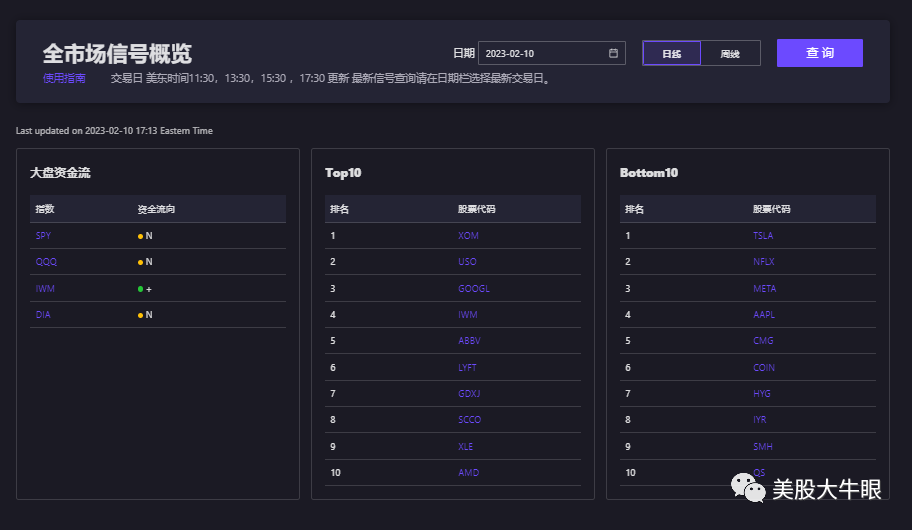This screenshot has height=530, width=912.
Task: Click the 大盘资金流 panel heading
Action: click(x=60, y=173)
